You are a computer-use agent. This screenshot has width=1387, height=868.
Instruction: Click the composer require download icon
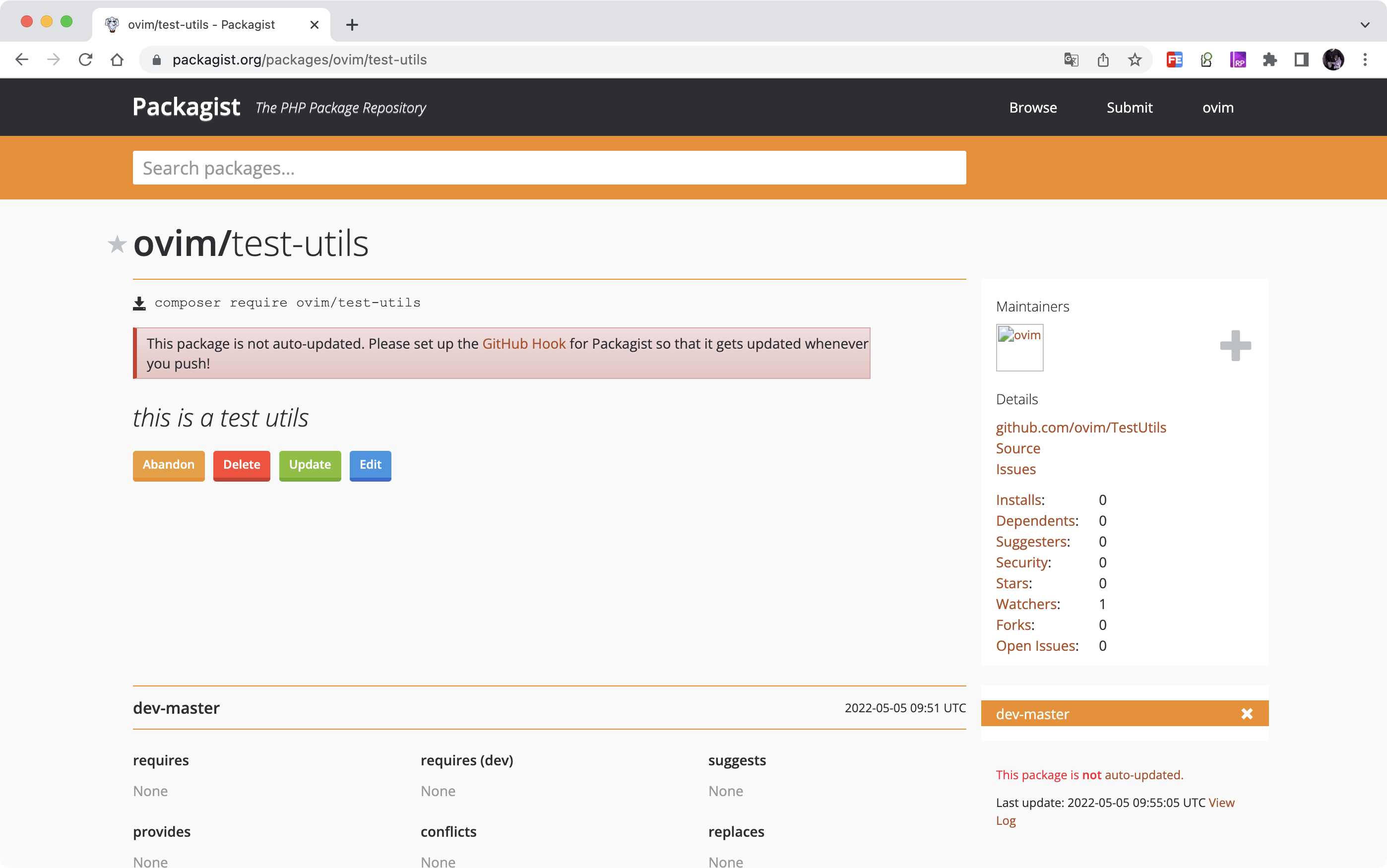click(x=139, y=303)
